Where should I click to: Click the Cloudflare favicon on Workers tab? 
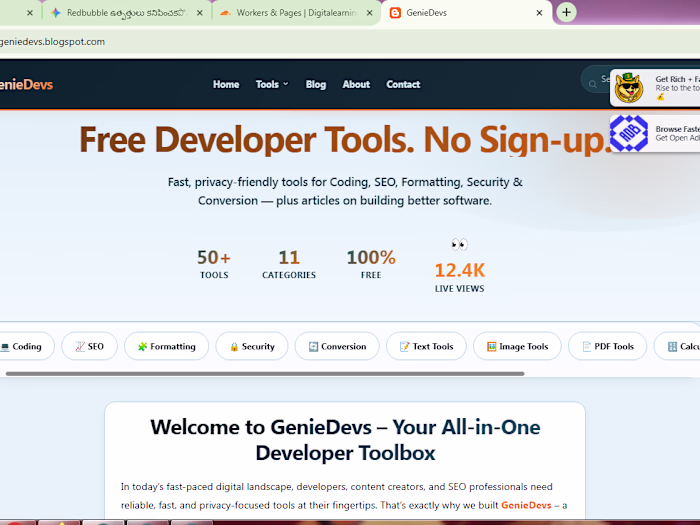[225, 13]
